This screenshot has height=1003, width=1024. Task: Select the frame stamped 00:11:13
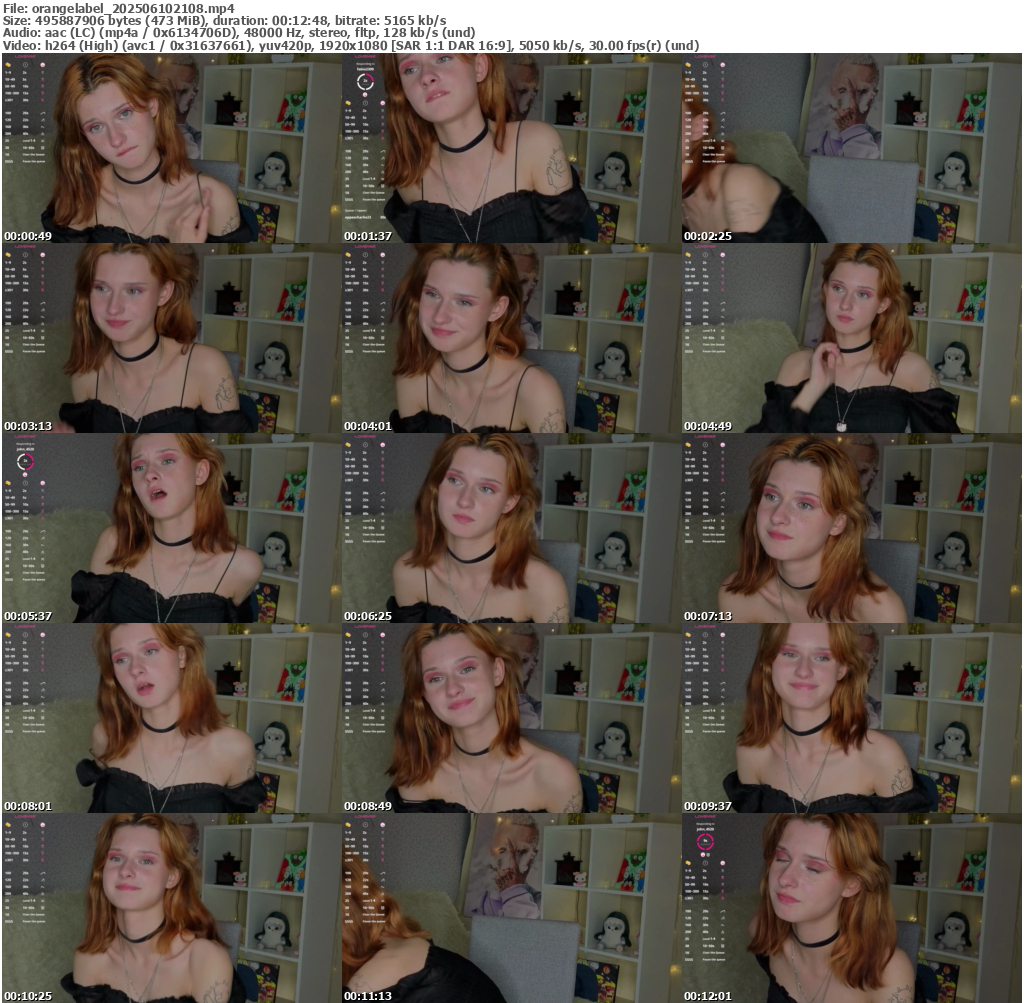[511, 908]
